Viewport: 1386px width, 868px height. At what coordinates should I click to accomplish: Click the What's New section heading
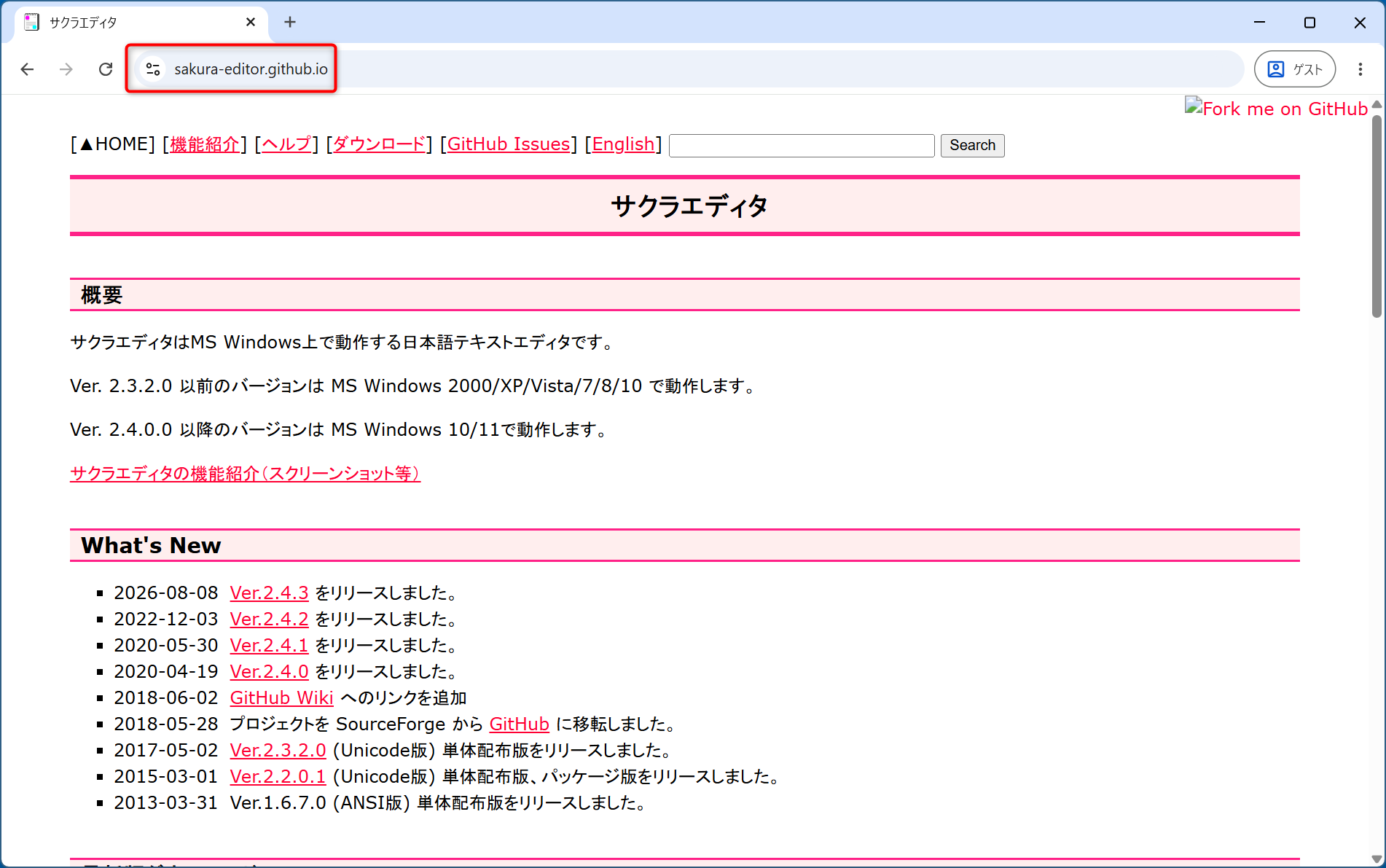[151, 546]
